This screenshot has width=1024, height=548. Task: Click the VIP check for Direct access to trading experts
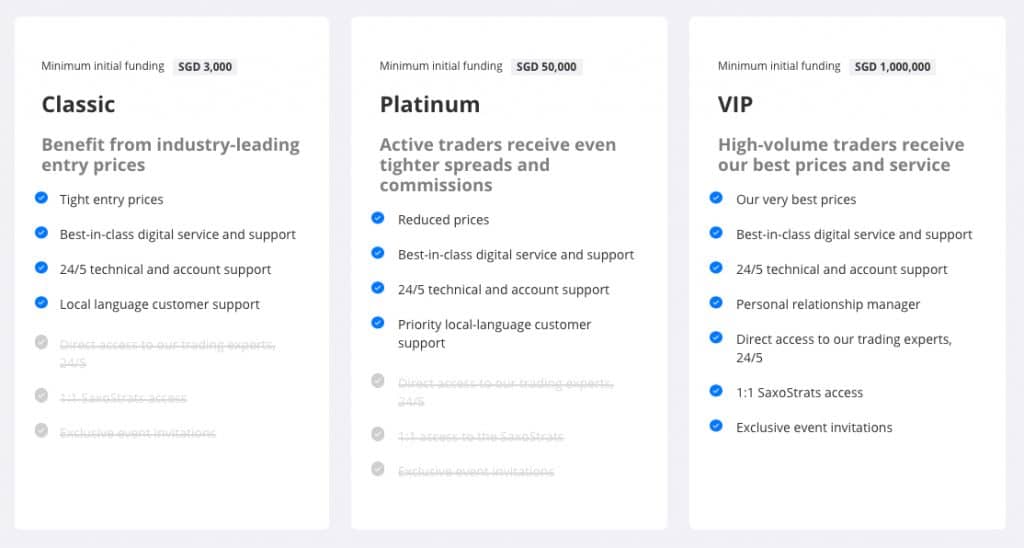716,338
